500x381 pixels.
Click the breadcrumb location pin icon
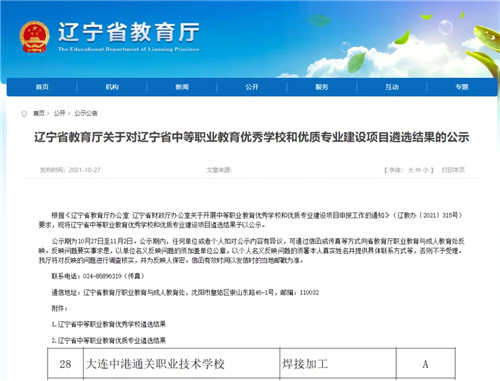click(24, 114)
